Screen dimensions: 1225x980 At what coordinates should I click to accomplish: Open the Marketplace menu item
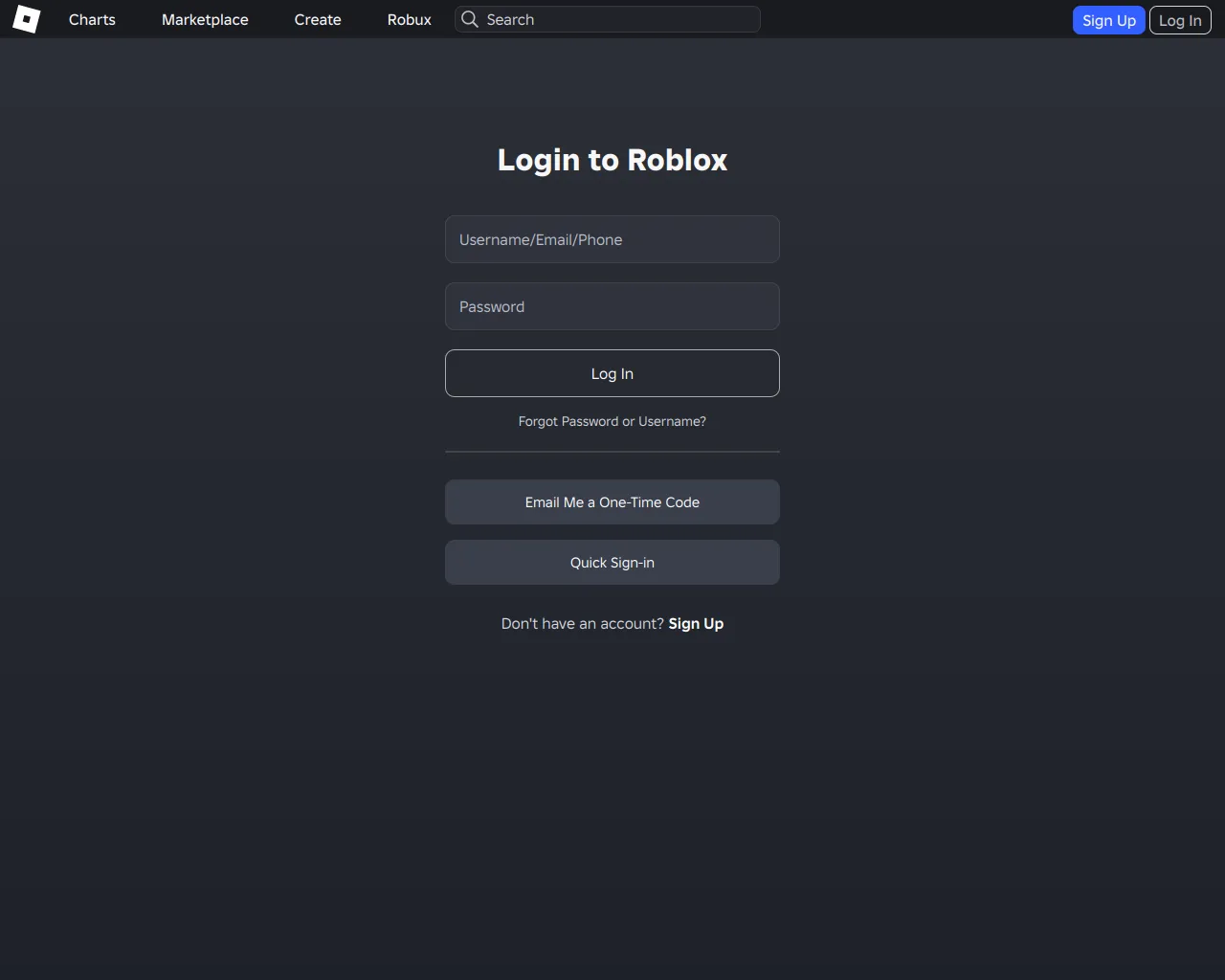(205, 19)
